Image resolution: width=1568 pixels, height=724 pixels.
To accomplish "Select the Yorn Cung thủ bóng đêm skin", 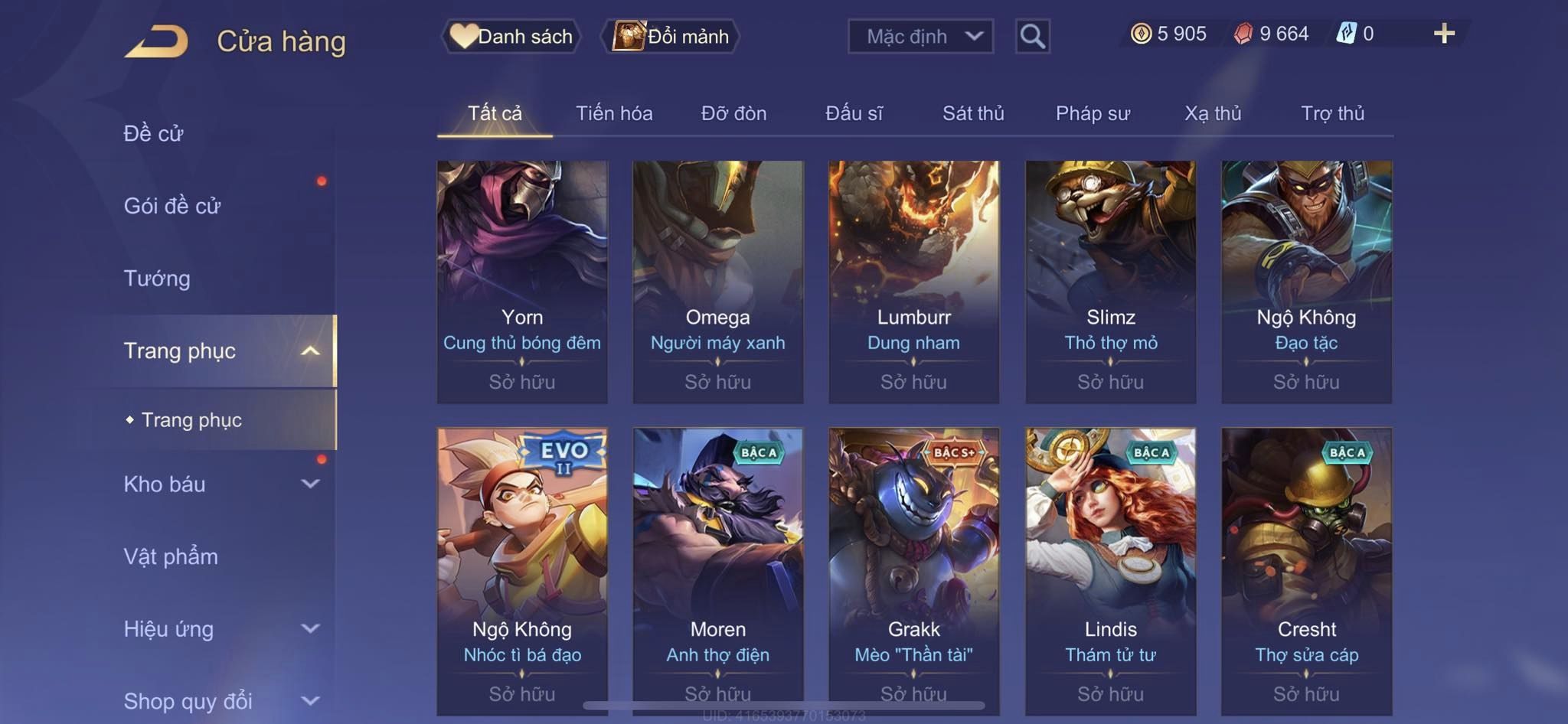I will tap(522, 282).
